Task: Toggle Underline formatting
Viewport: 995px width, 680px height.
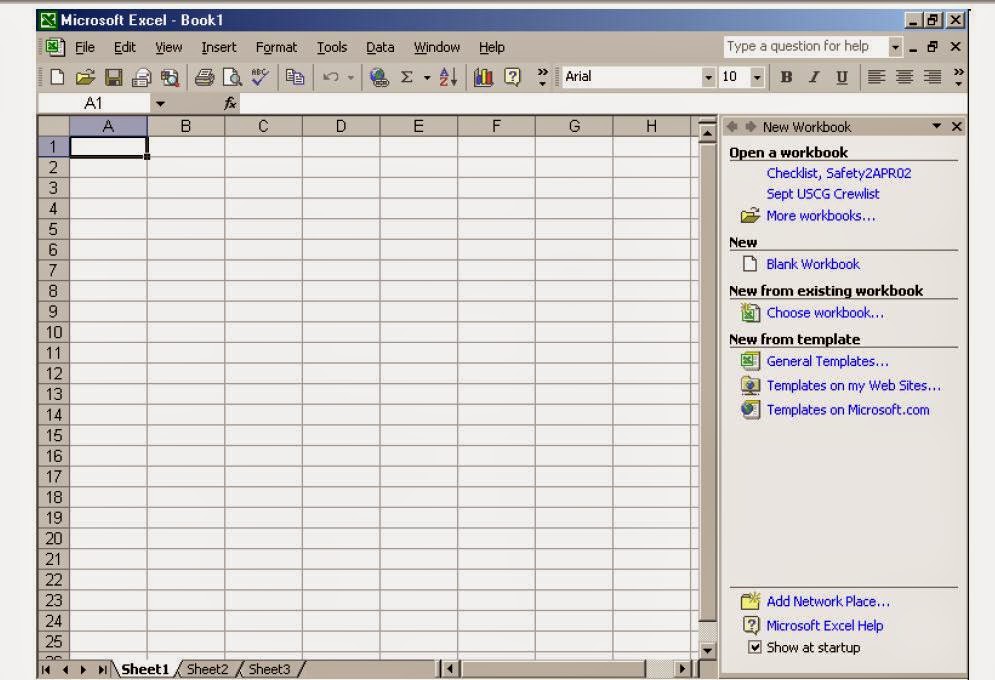Action: [x=842, y=77]
